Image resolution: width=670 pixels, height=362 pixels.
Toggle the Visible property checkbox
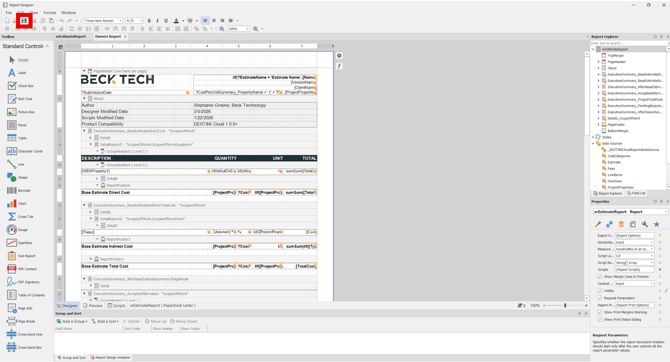pos(600,291)
